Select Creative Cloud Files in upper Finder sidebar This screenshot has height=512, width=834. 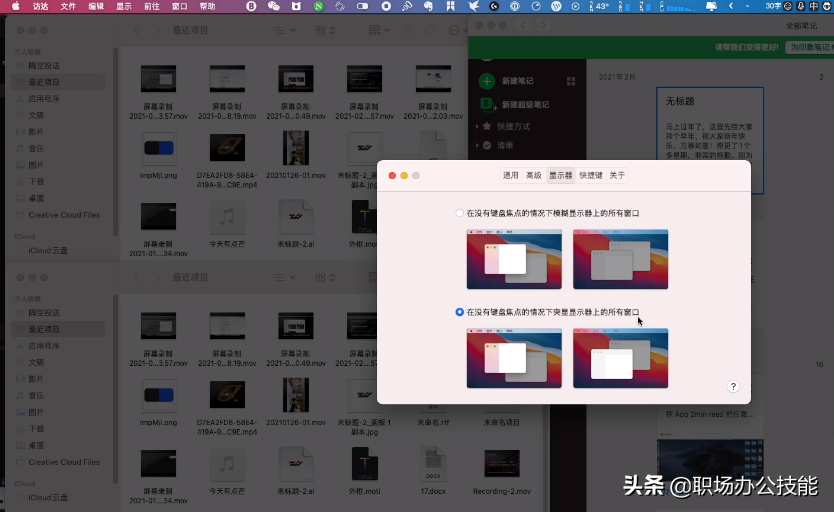[57, 215]
